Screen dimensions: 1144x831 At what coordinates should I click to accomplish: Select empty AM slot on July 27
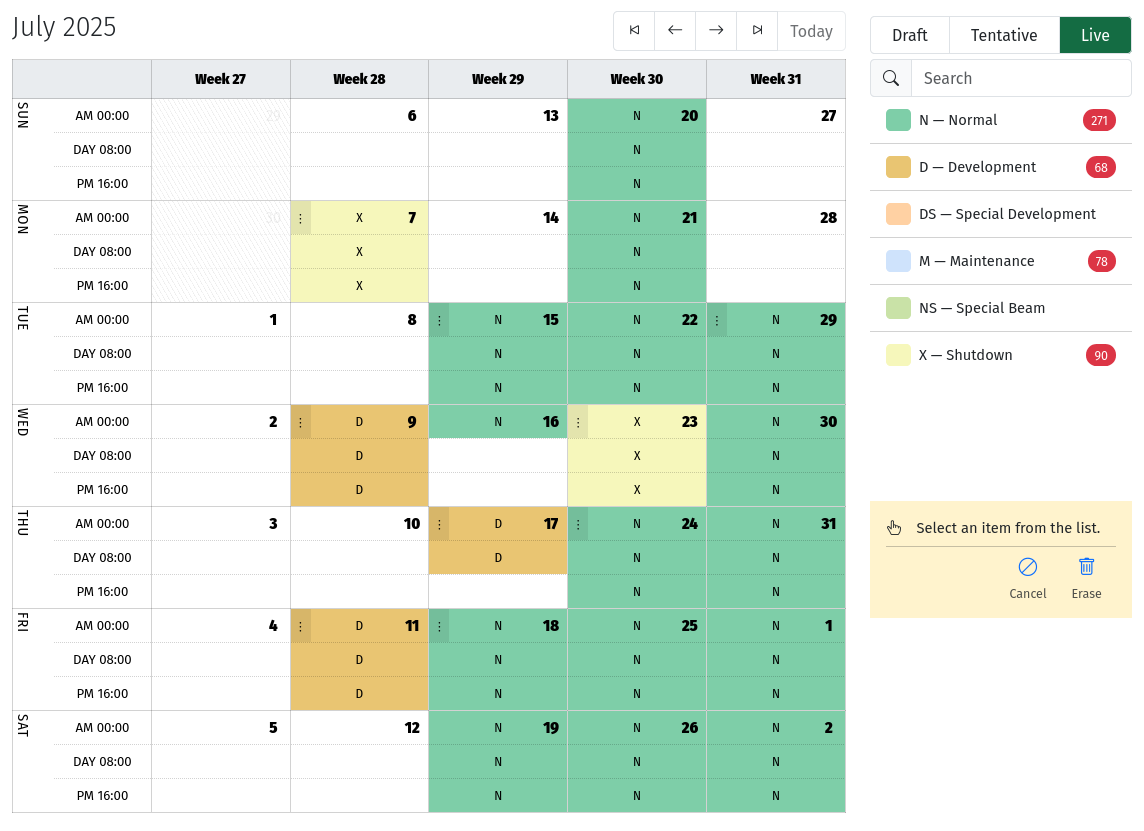coord(776,116)
